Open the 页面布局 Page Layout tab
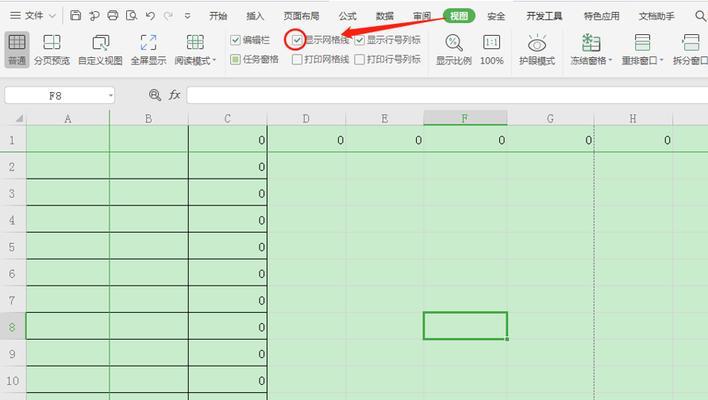The width and height of the screenshot is (708, 400). [x=301, y=16]
